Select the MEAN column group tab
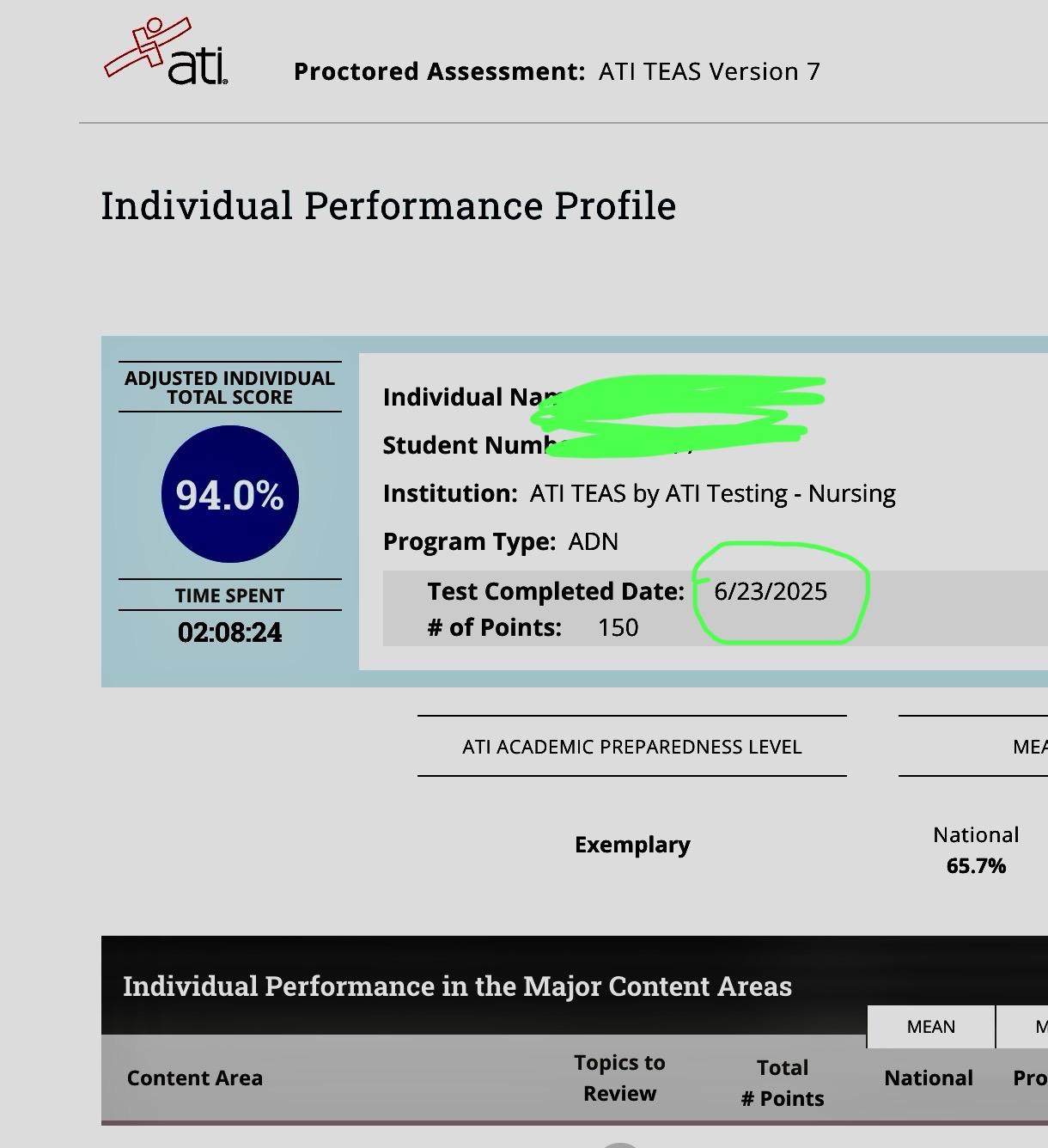 coord(930,1027)
